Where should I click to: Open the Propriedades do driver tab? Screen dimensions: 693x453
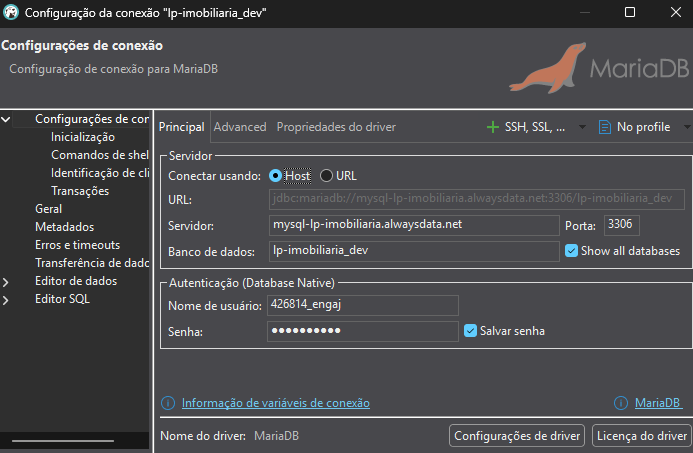pyautogui.click(x=336, y=127)
